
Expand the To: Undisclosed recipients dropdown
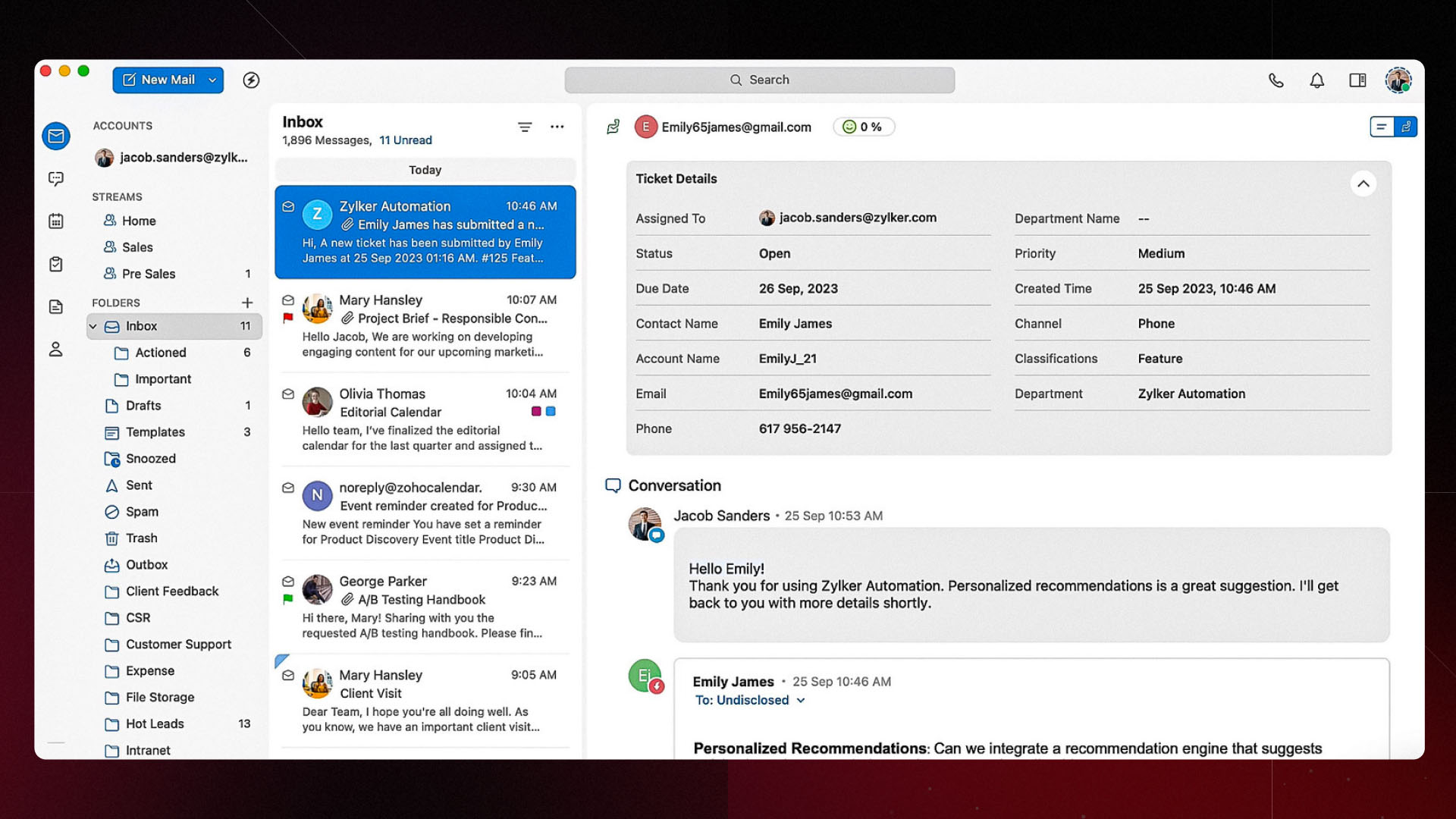[x=801, y=701]
